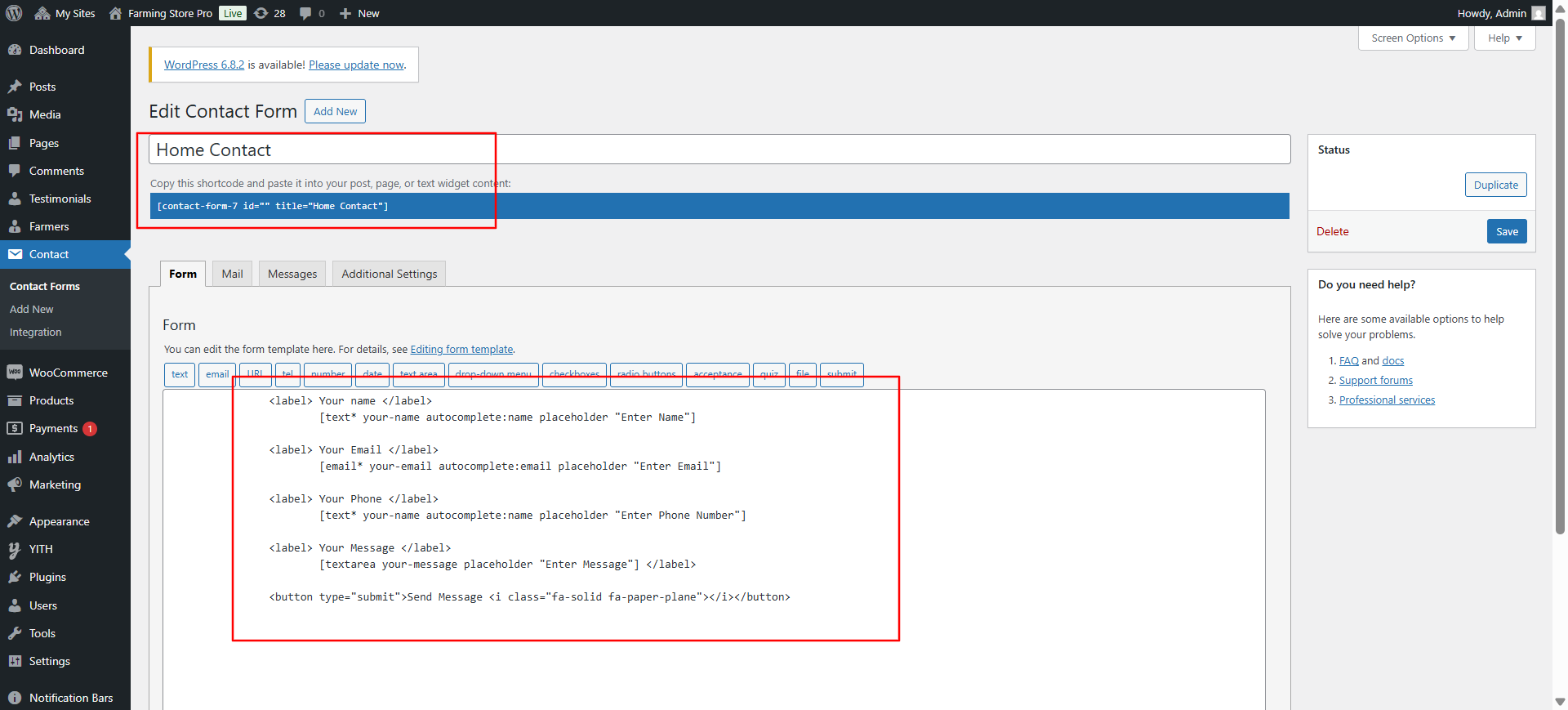Click Add New under Contact
Image resolution: width=1568 pixels, height=710 pixels.
(32, 309)
